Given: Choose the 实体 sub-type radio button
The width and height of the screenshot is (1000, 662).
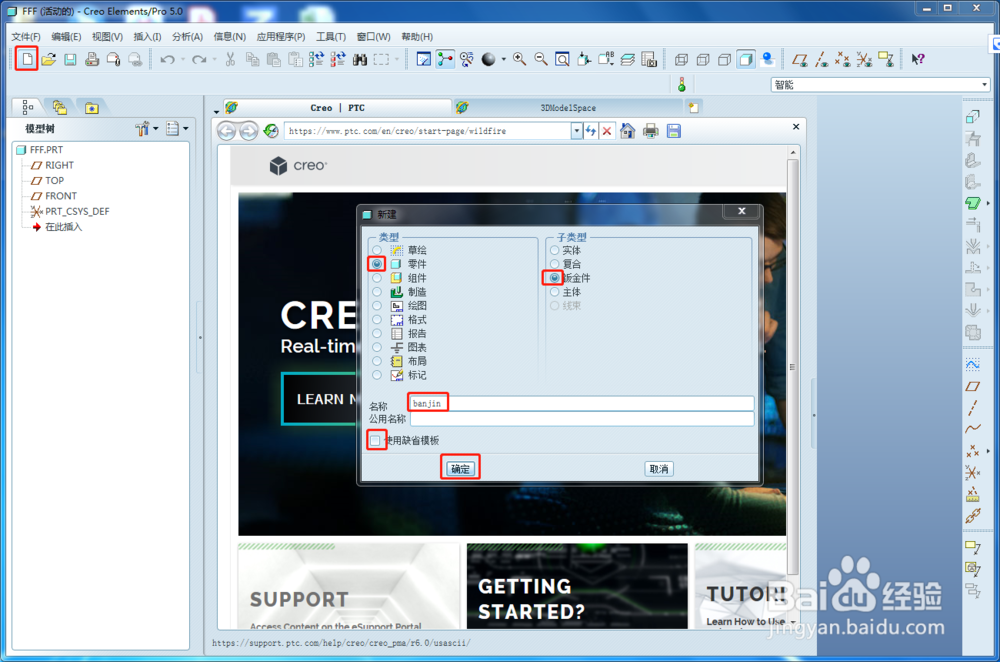Looking at the screenshot, I should [554, 250].
